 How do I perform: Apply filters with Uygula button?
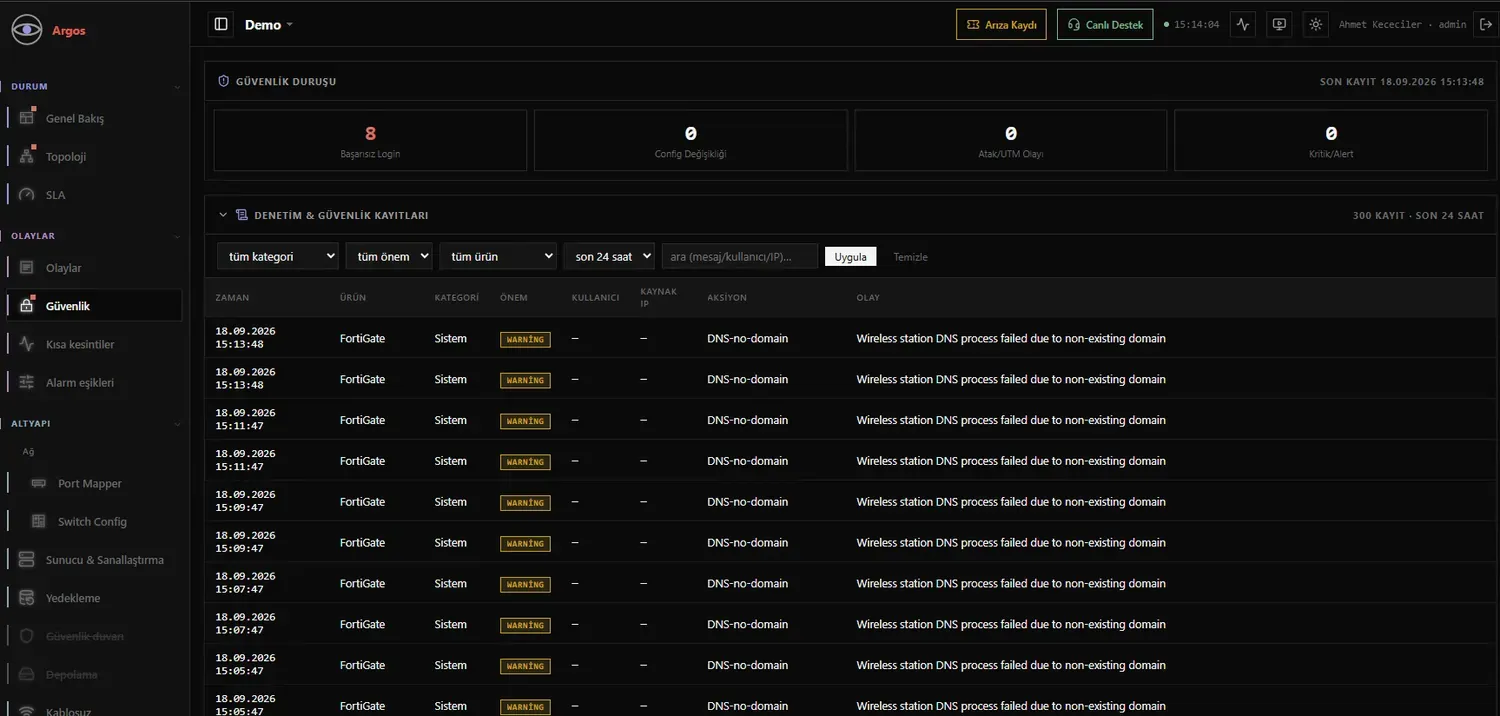[x=851, y=257]
